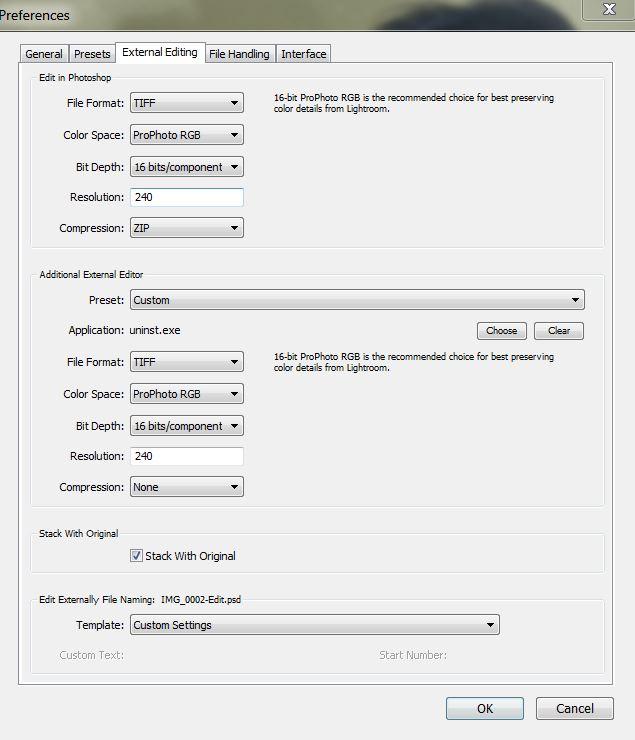Expand the Custom Preset dropdown
This screenshot has height=740, width=635.
coord(357,300)
